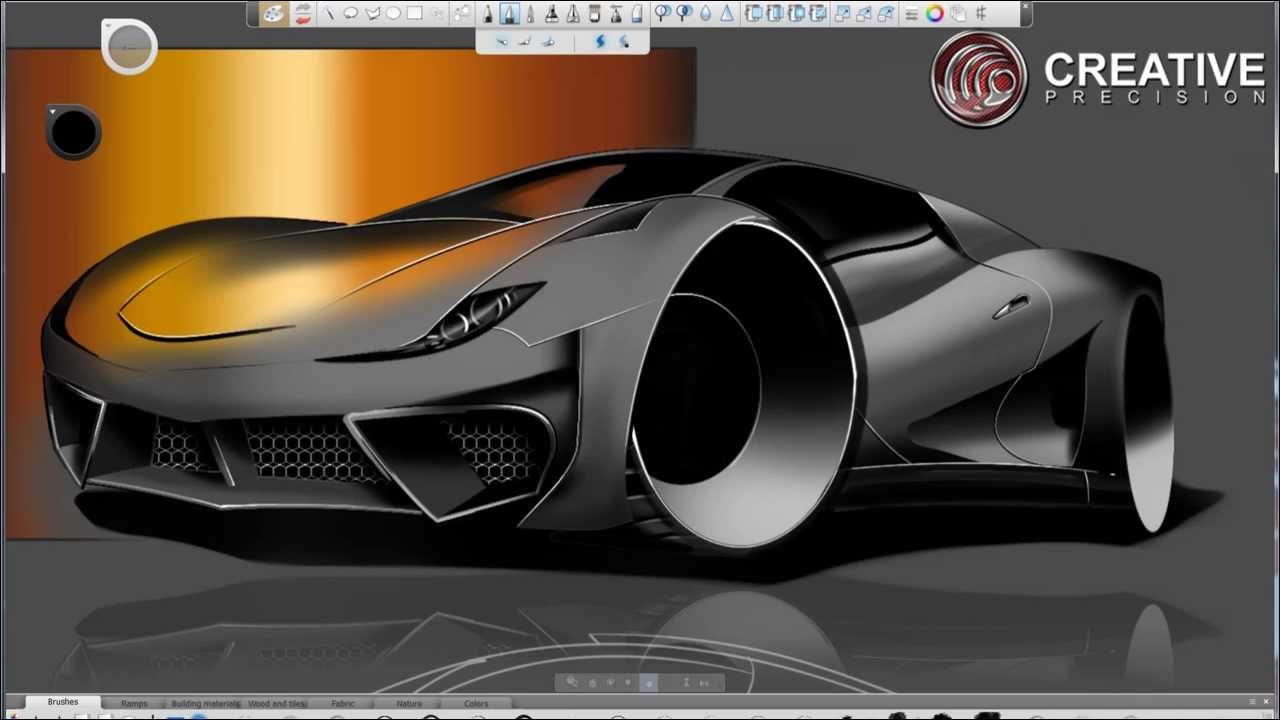Select the ellipse lasso selection tool

[350, 13]
